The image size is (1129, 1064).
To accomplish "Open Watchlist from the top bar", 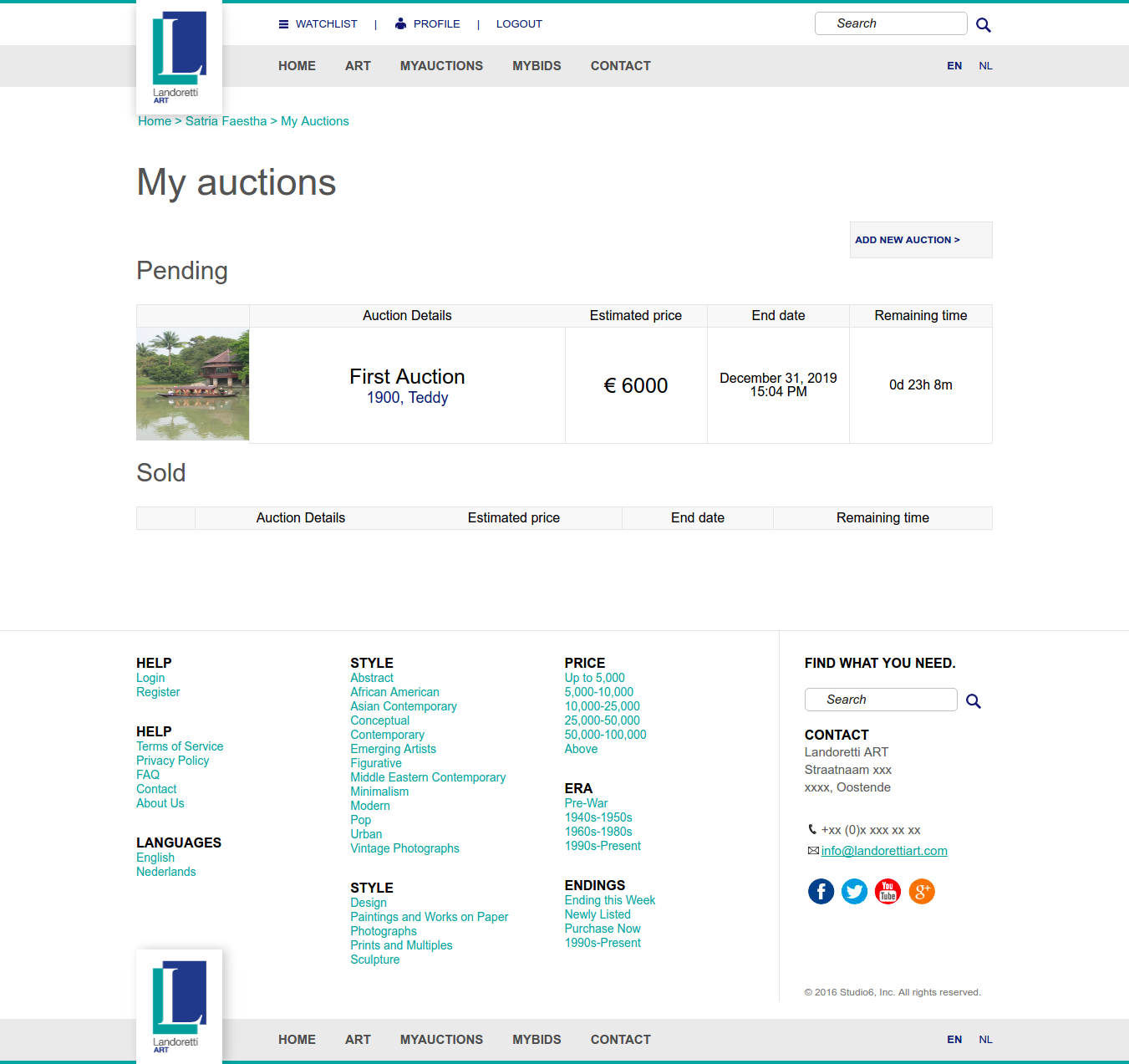I will pyautogui.click(x=318, y=24).
